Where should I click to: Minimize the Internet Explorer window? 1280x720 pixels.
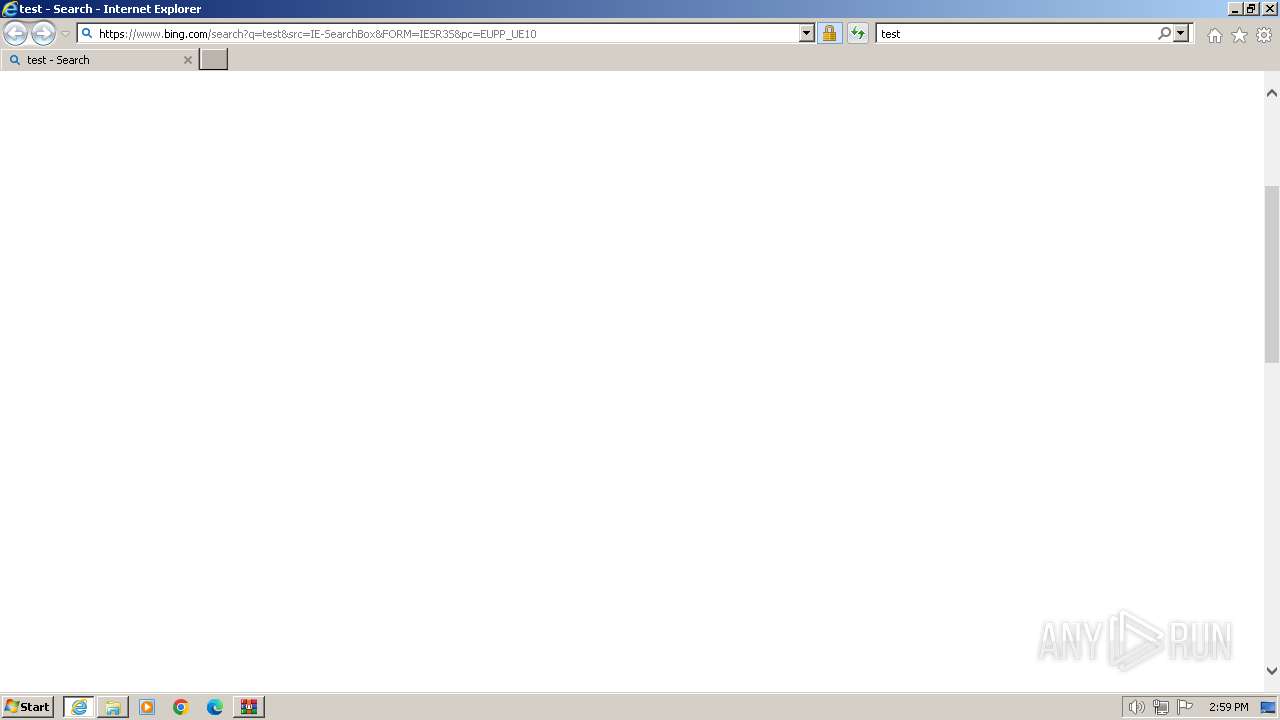pos(1236,9)
